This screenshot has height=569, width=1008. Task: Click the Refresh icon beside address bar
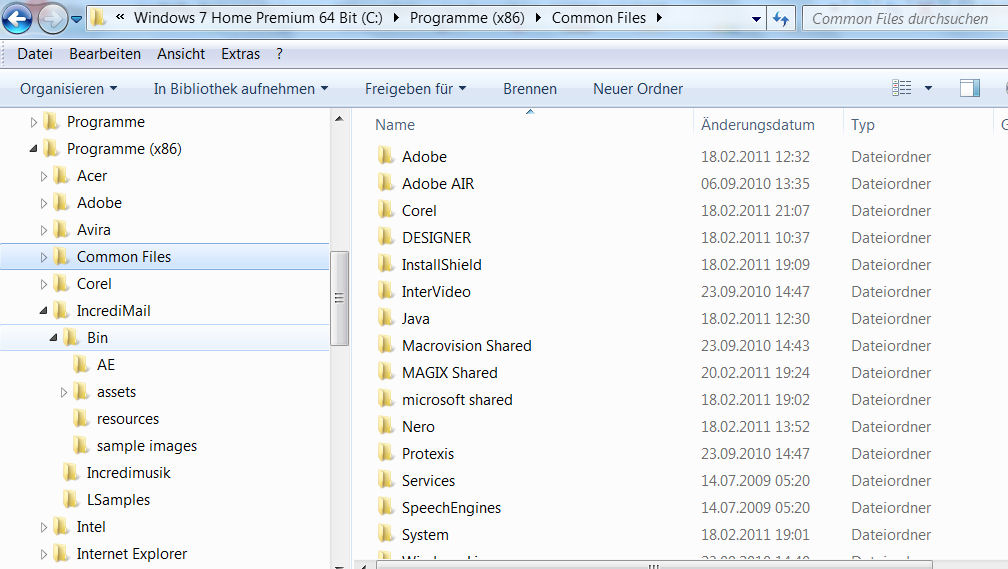pos(780,19)
